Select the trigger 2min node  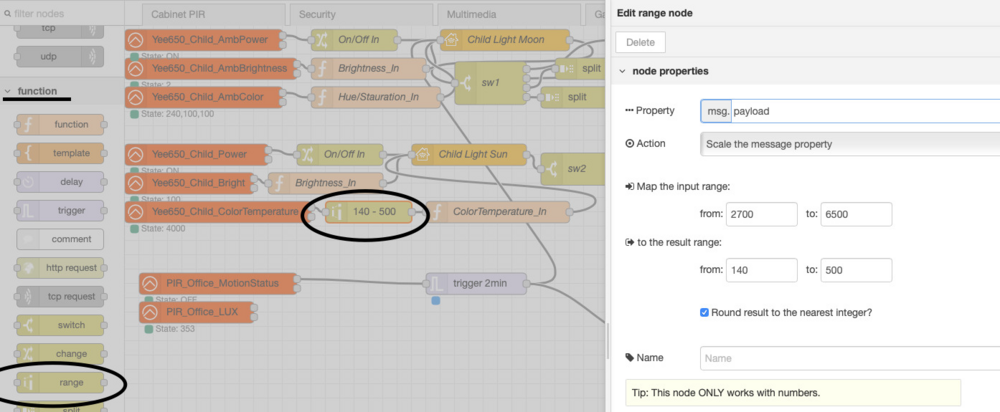(476, 283)
